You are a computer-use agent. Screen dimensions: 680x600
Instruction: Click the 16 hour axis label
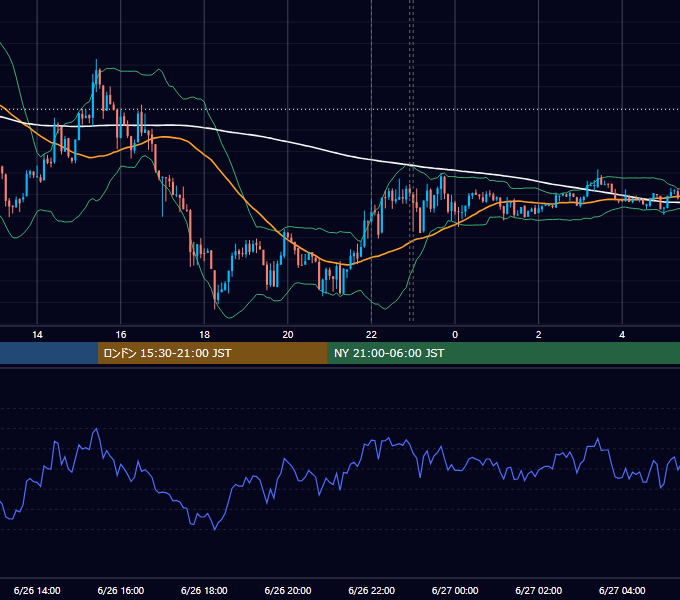pyautogui.click(x=121, y=335)
